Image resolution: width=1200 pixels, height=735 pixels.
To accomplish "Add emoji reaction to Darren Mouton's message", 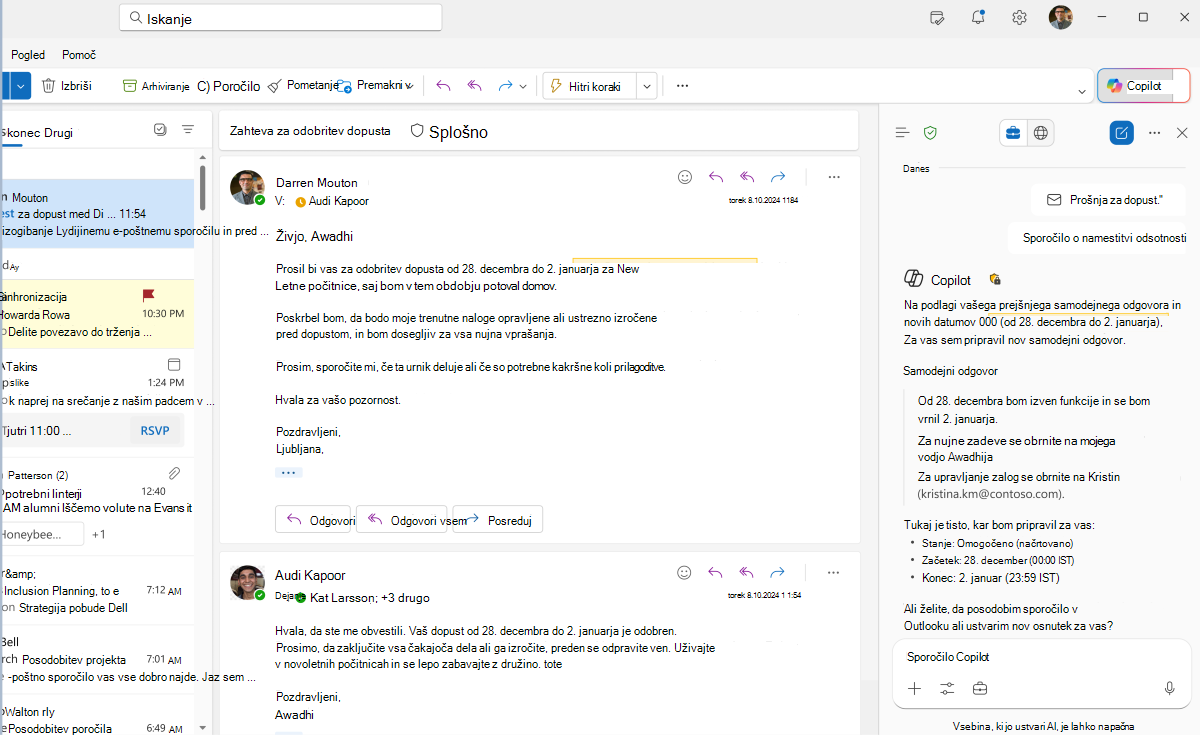I will point(685,177).
